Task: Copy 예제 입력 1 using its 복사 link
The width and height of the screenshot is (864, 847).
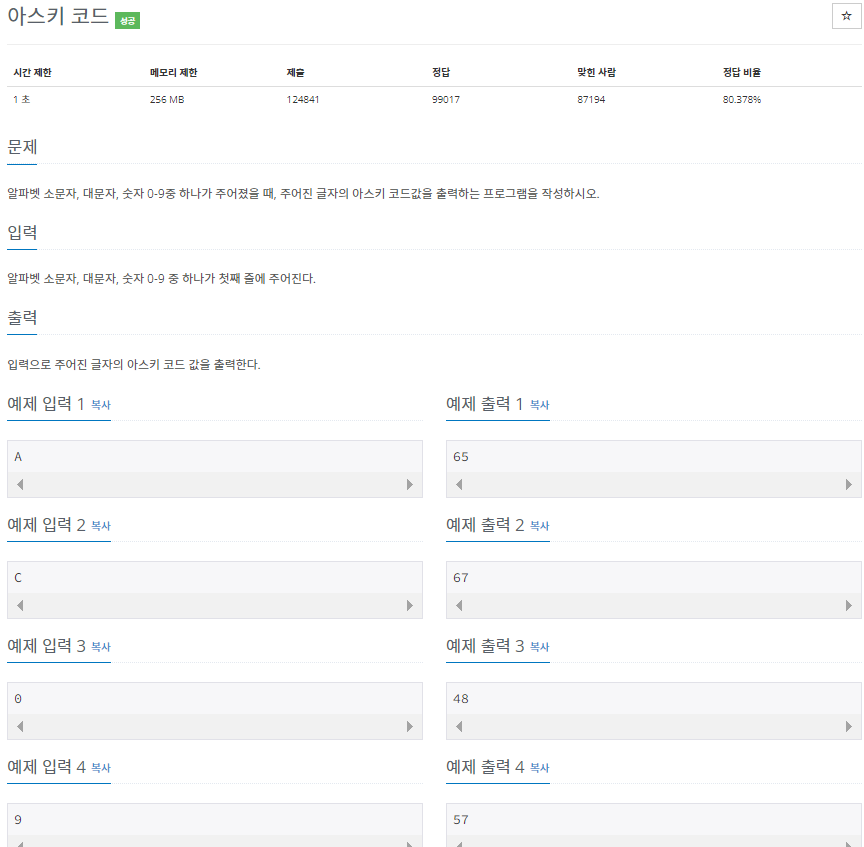Action: point(103,406)
